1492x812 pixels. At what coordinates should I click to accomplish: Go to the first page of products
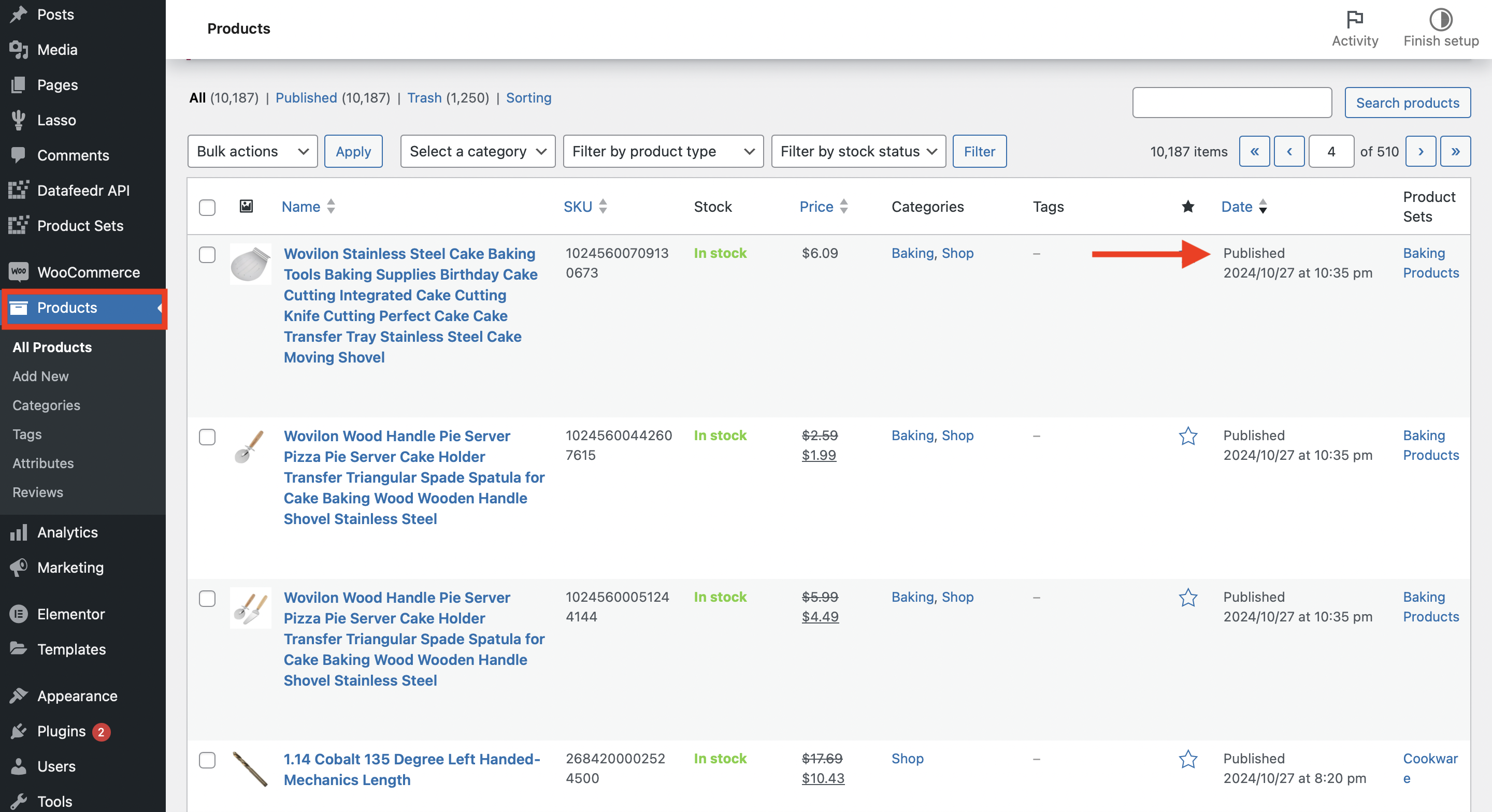[x=1255, y=151]
